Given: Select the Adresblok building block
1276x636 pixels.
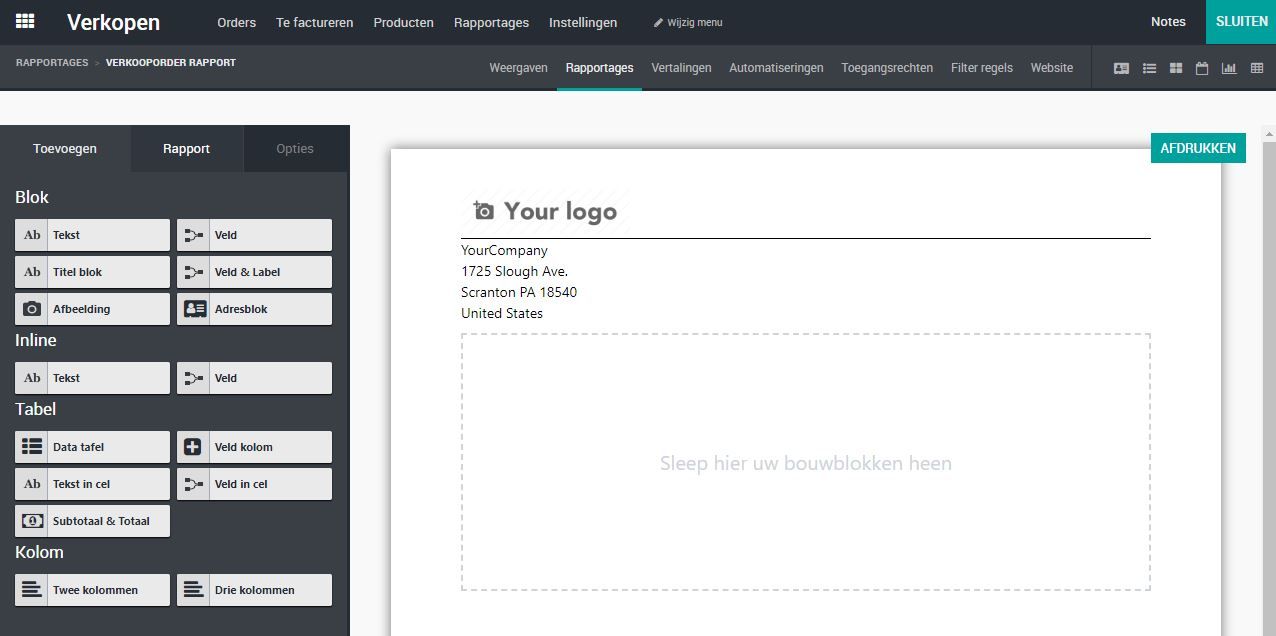Looking at the screenshot, I should click(x=254, y=308).
